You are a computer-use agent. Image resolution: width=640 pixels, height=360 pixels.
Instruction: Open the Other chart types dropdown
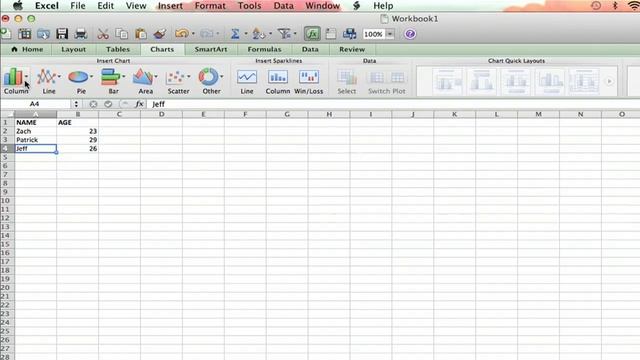pyautogui.click(x=222, y=76)
